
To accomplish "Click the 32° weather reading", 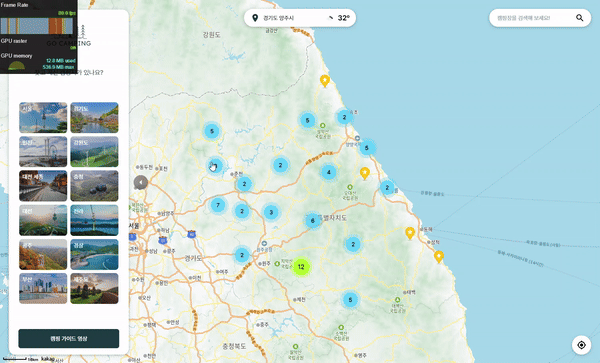I will [x=343, y=18].
